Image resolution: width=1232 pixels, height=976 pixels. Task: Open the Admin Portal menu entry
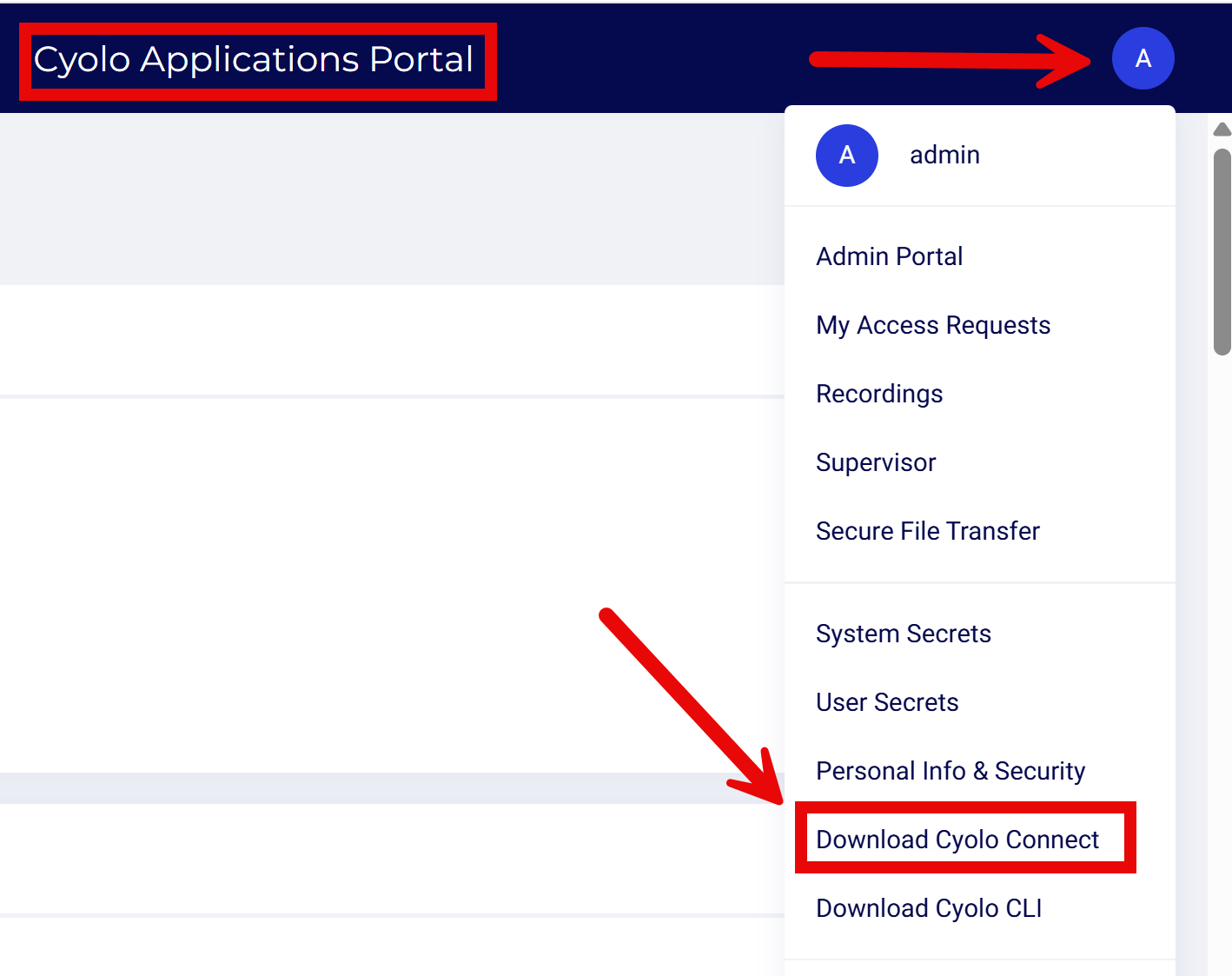(x=889, y=256)
